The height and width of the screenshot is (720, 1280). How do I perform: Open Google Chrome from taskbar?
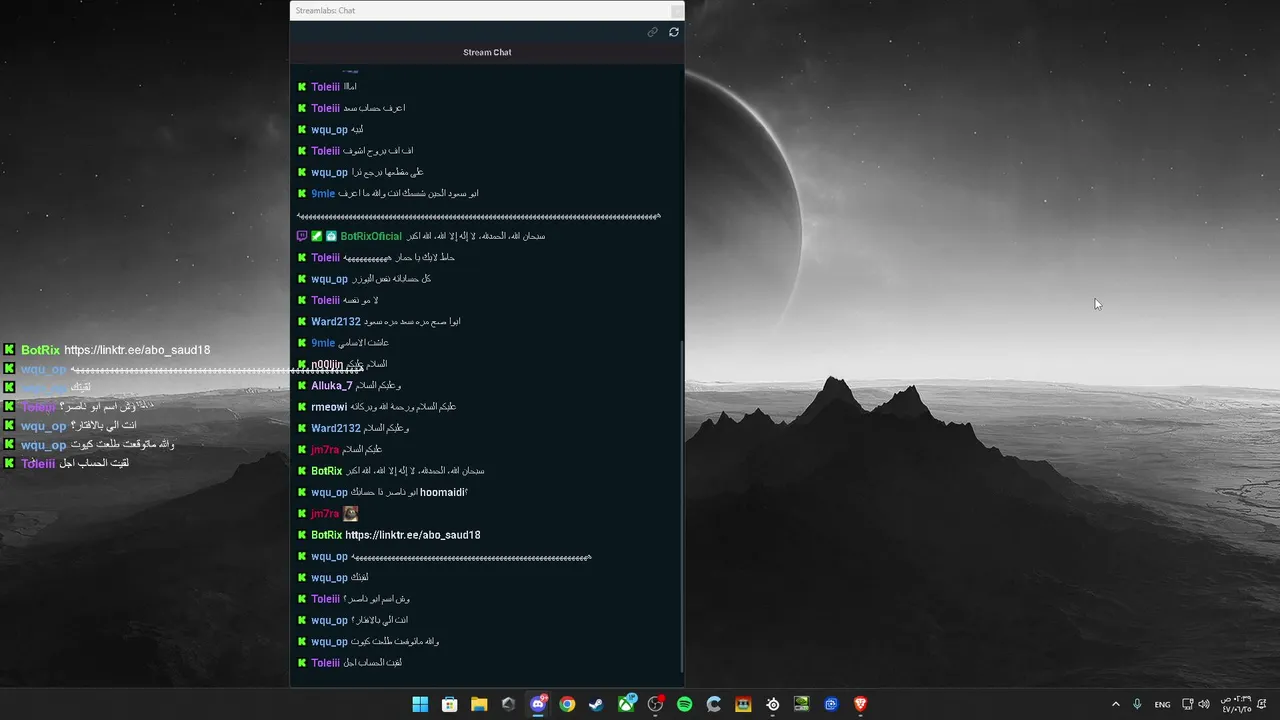click(567, 704)
